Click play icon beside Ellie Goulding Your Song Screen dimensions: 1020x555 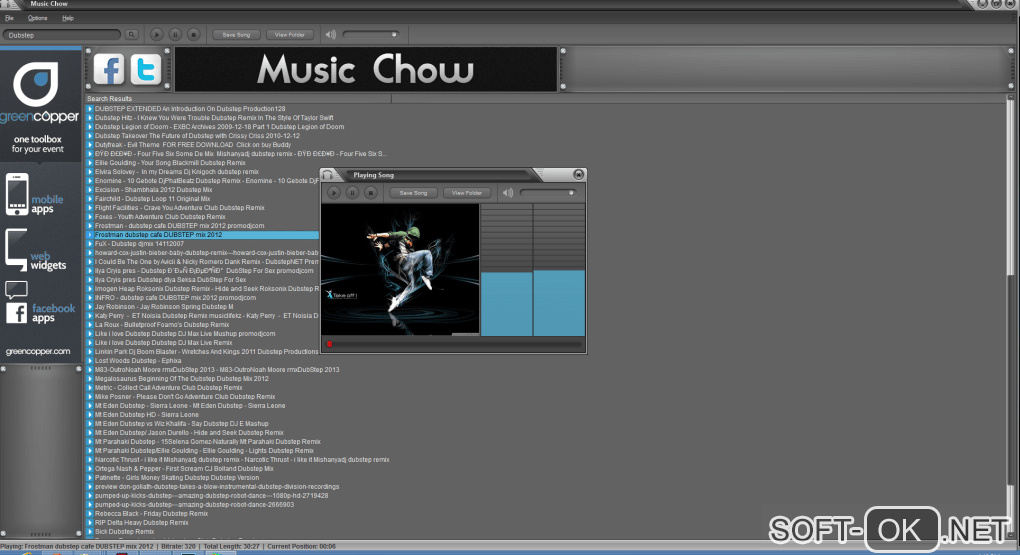click(x=90, y=163)
